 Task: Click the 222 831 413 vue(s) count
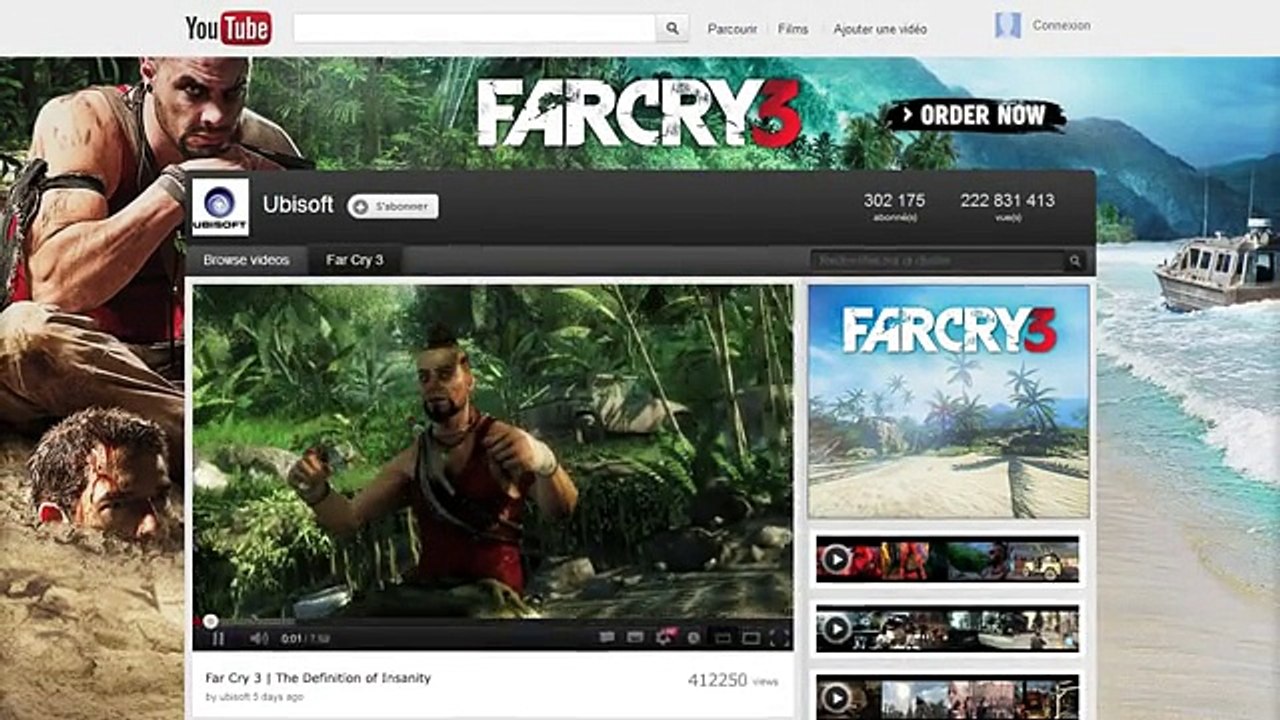(x=1007, y=206)
